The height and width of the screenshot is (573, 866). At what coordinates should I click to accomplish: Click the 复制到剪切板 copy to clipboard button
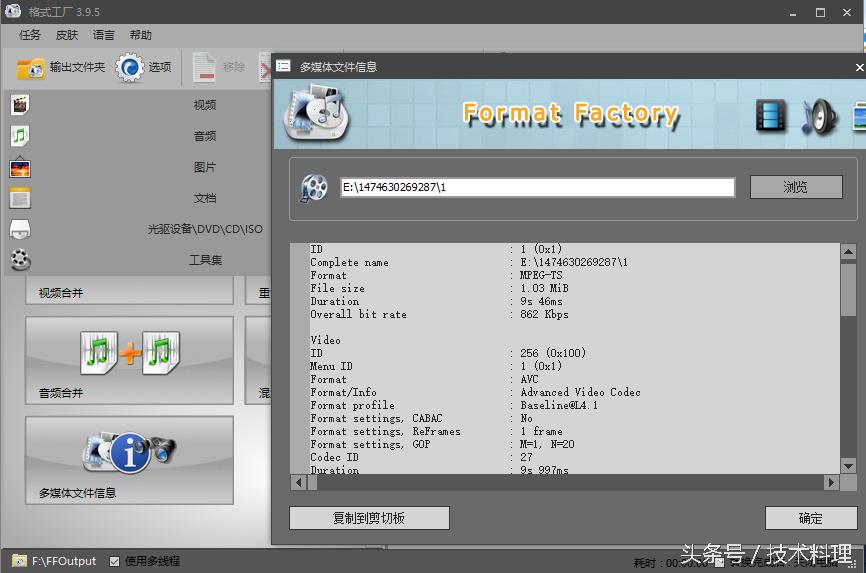[369, 518]
